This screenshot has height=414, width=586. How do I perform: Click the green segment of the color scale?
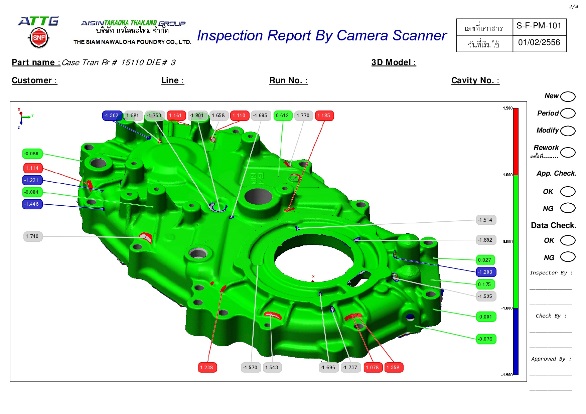click(516, 241)
